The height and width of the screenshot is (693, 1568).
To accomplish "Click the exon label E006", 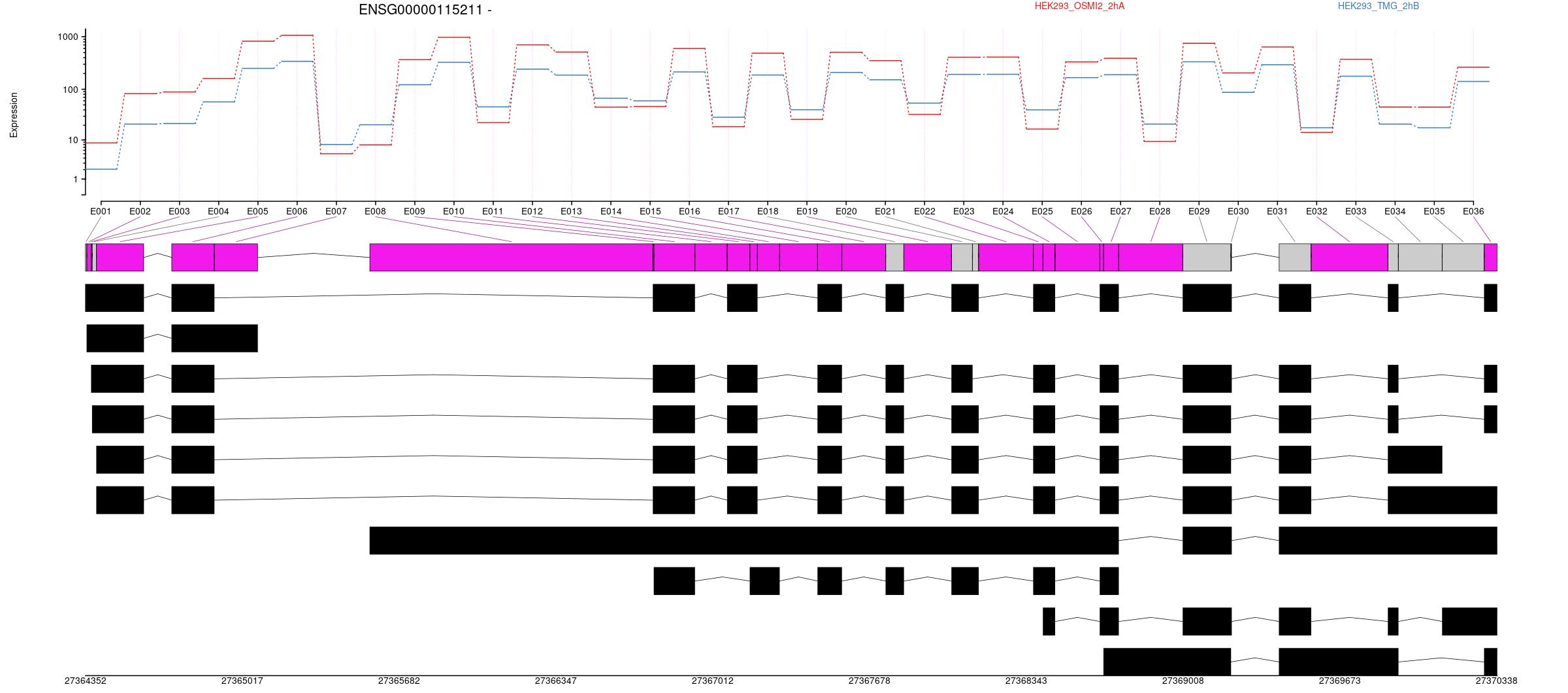I will (297, 211).
